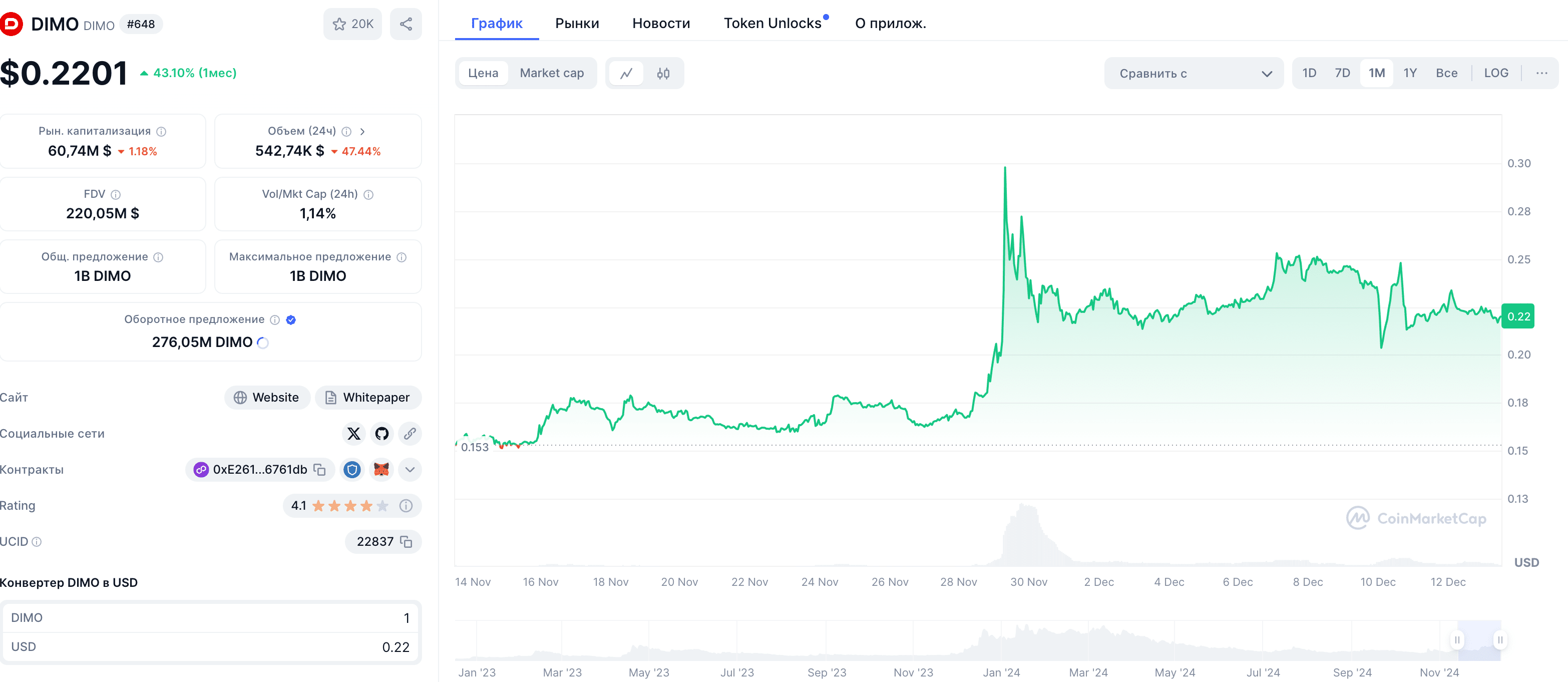Image resolution: width=1568 pixels, height=682 pixels.
Task: Set chart range to Все
Action: pyautogui.click(x=1446, y=73)
